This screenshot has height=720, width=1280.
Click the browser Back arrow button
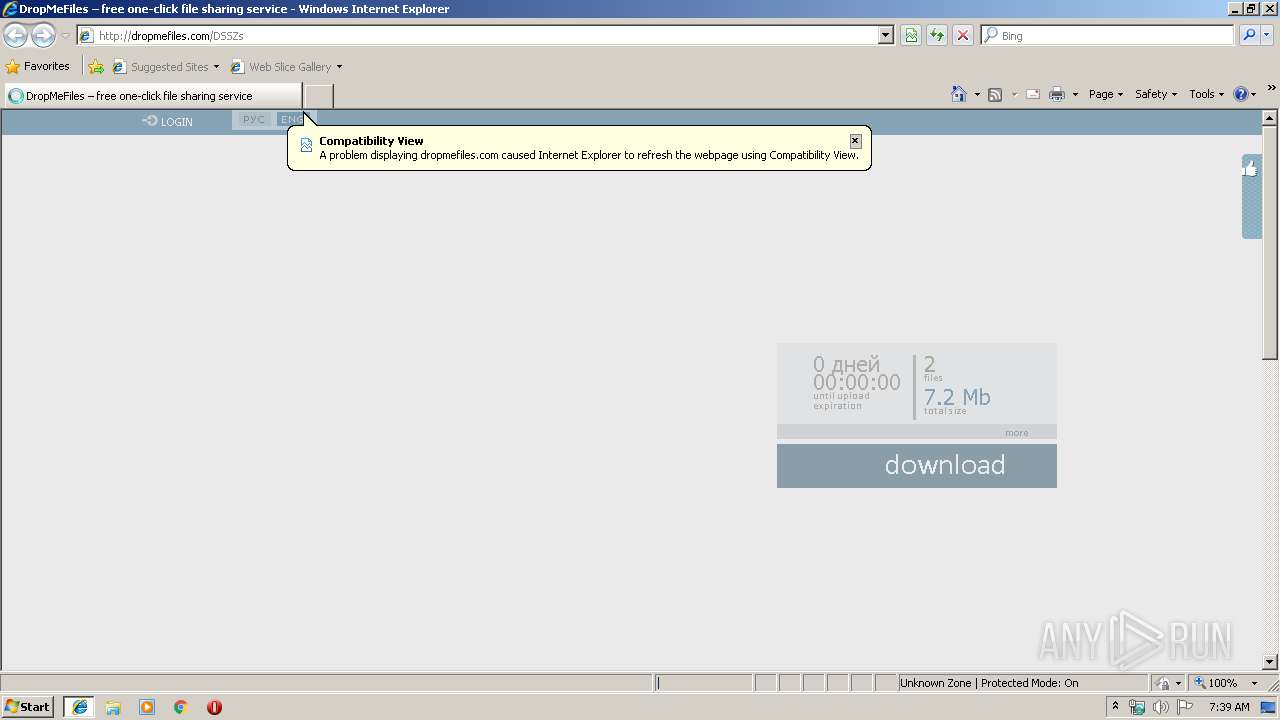(x=15, y=35)
